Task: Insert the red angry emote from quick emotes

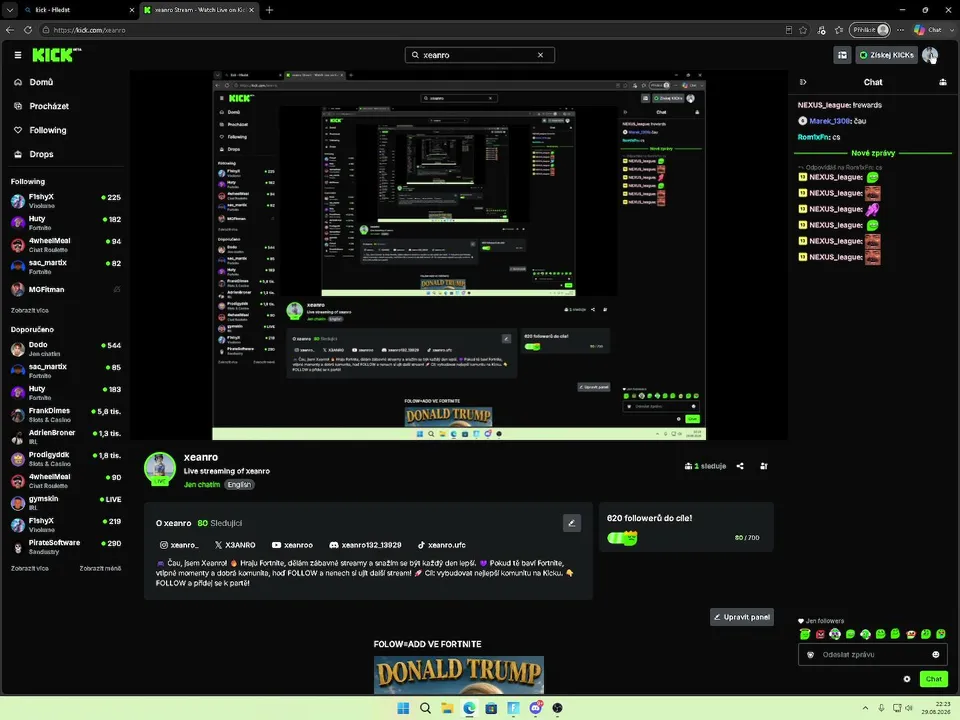Action: coord(820,634)
